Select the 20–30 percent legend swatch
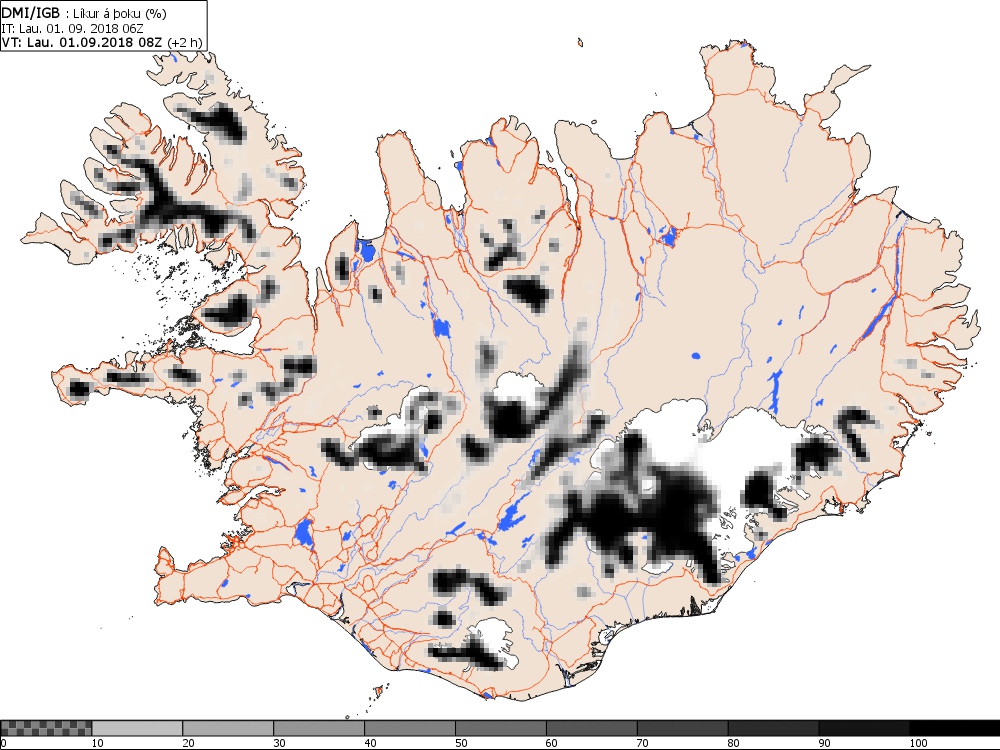Viewport: 1000px width, 750px height. pos(228,728)
